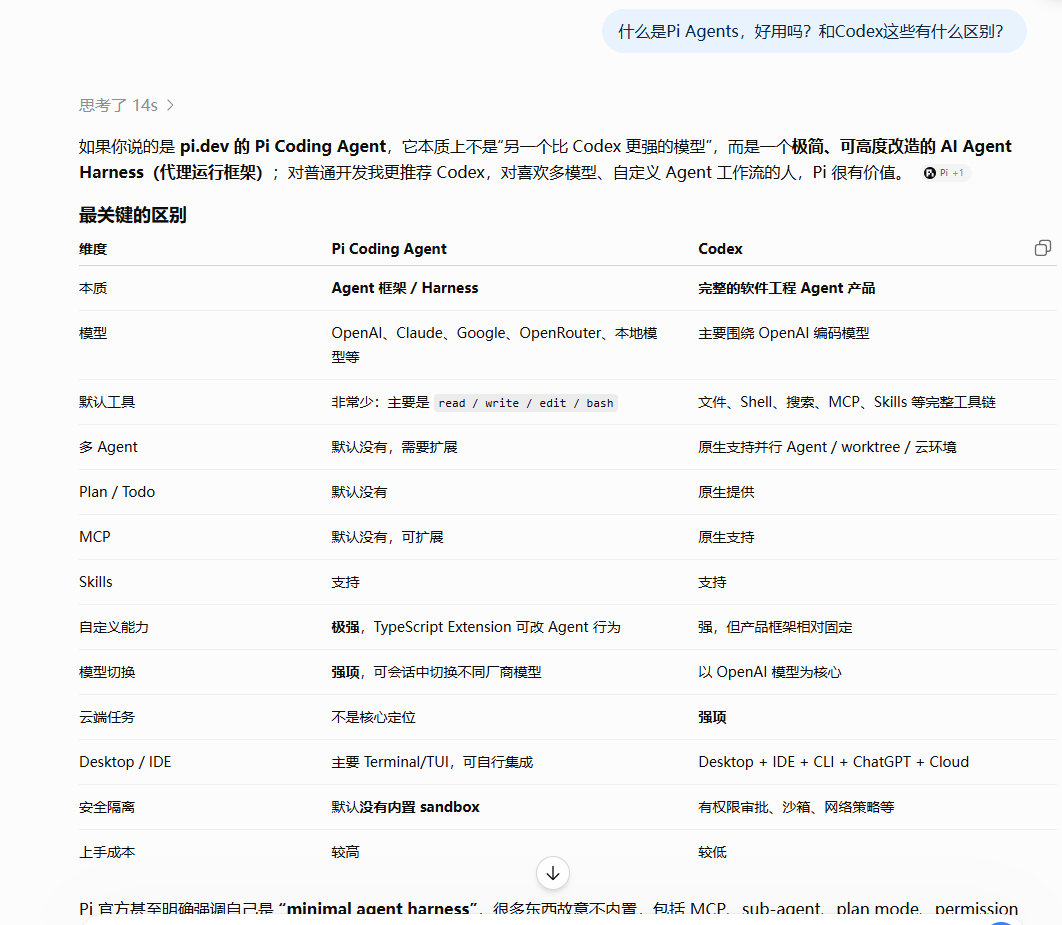
Task: Click the row label "模型"
Action: click(x=93, y=333)
